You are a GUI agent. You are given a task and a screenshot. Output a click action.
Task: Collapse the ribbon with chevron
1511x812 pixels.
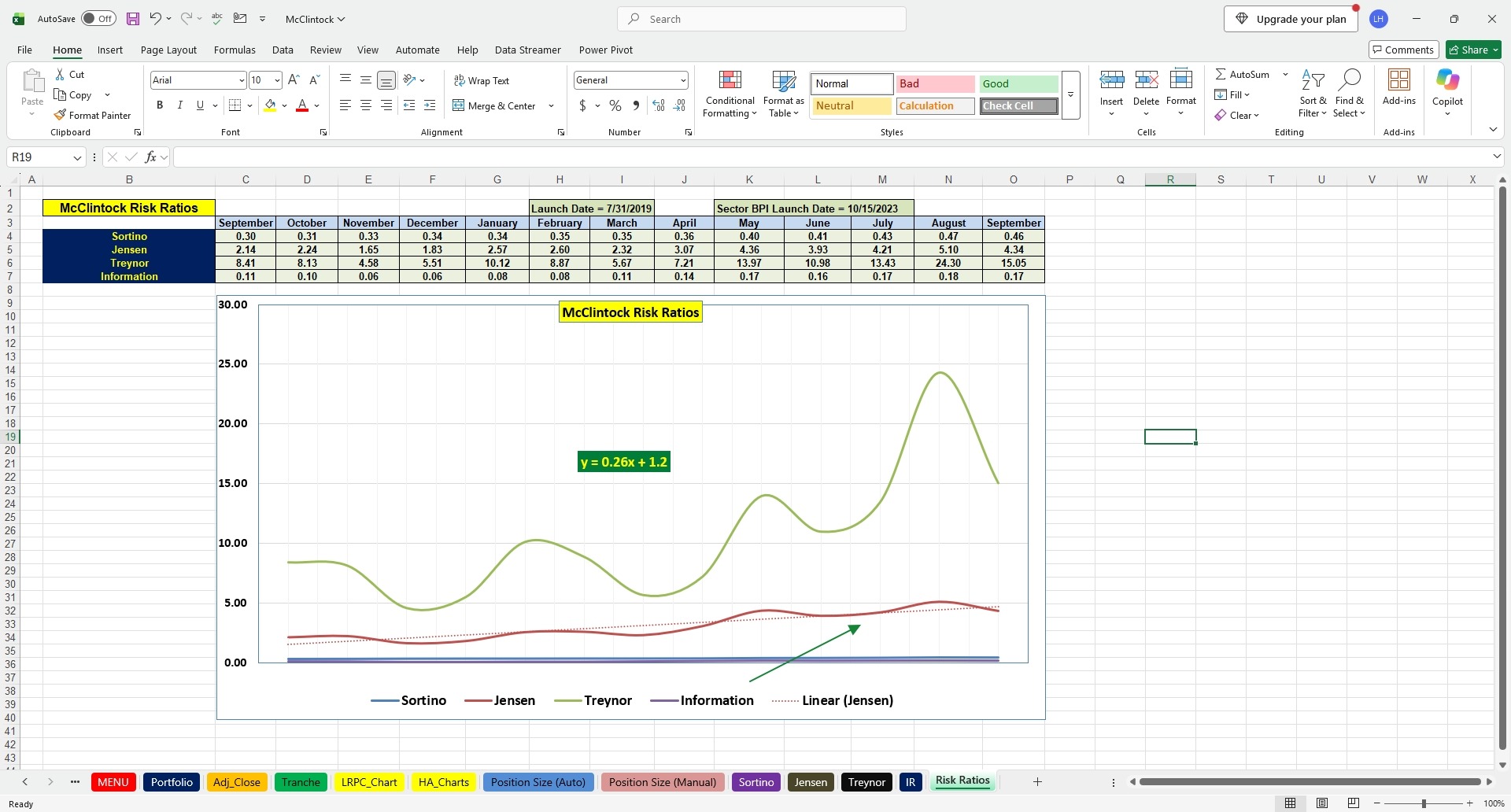tap(1493, 129)
